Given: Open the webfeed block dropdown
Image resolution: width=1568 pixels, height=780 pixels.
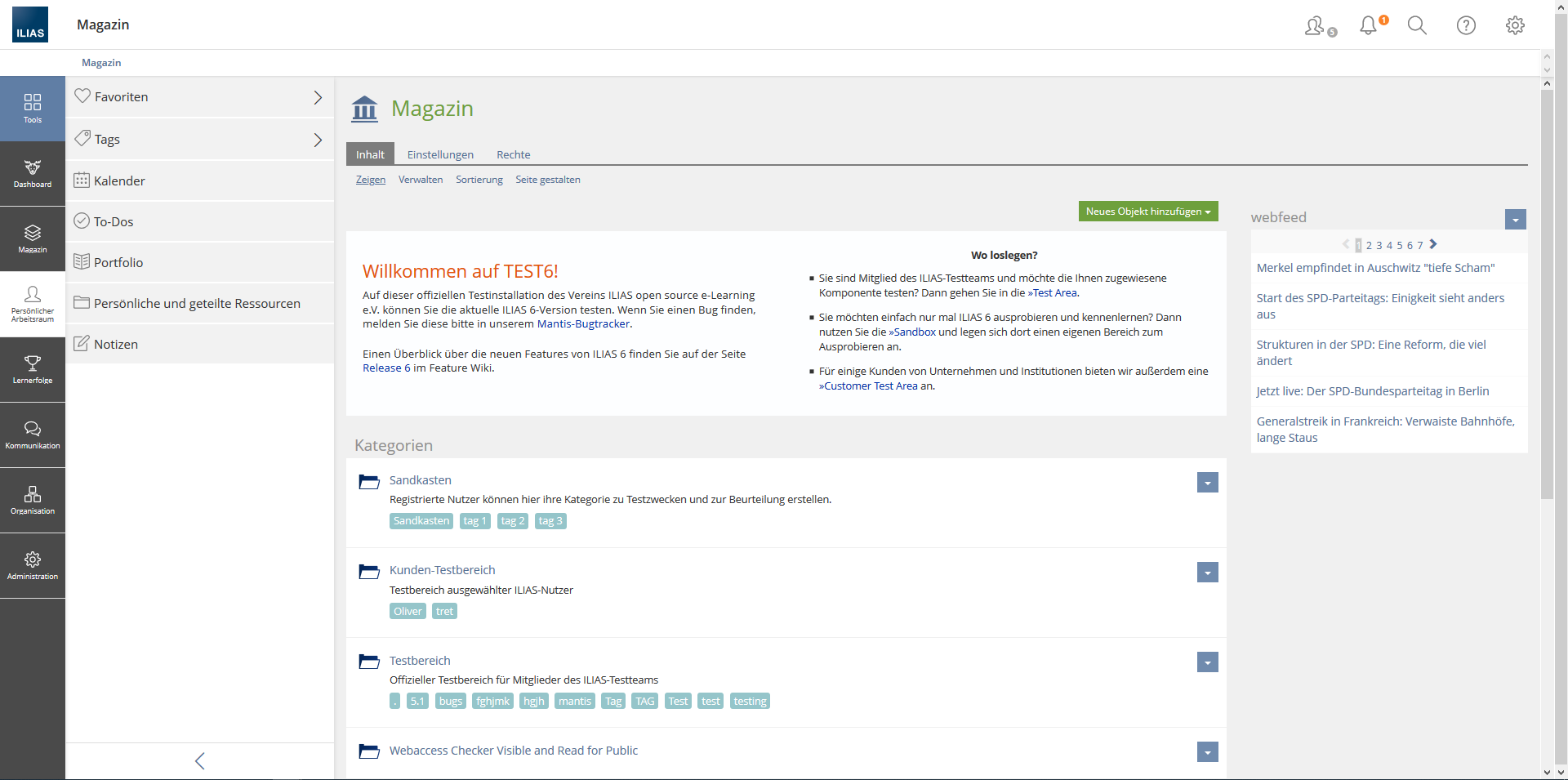Looking at the screenshot, I should coord(1515,220).
